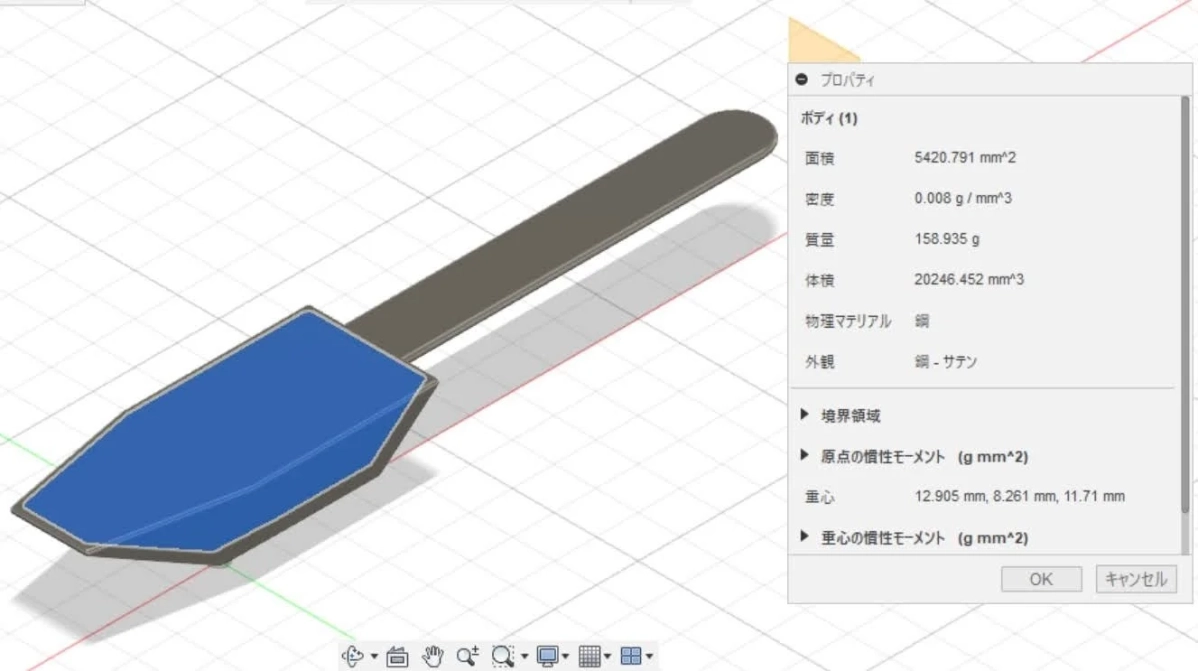The image size is (1198, 671).
Task: Open the Viewports dropdown arrow
Action: click(648, 657)
